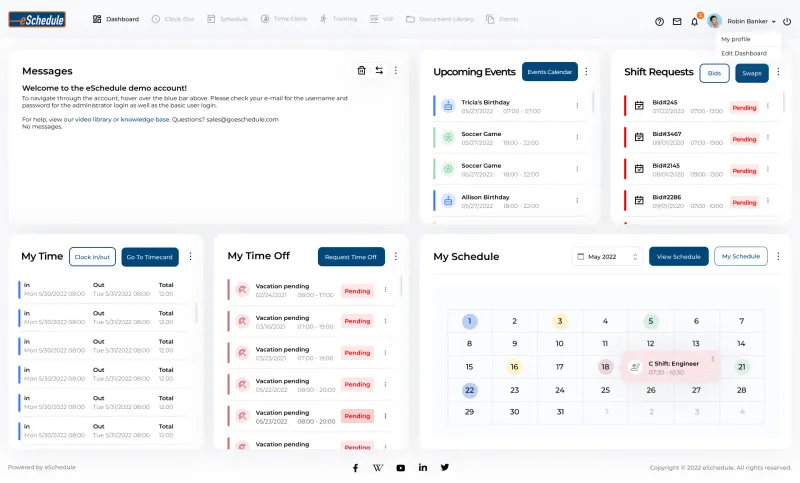Screen dimensions: 800x483
Task: Click the help question mark icon
Action: (x=659, y=21)
